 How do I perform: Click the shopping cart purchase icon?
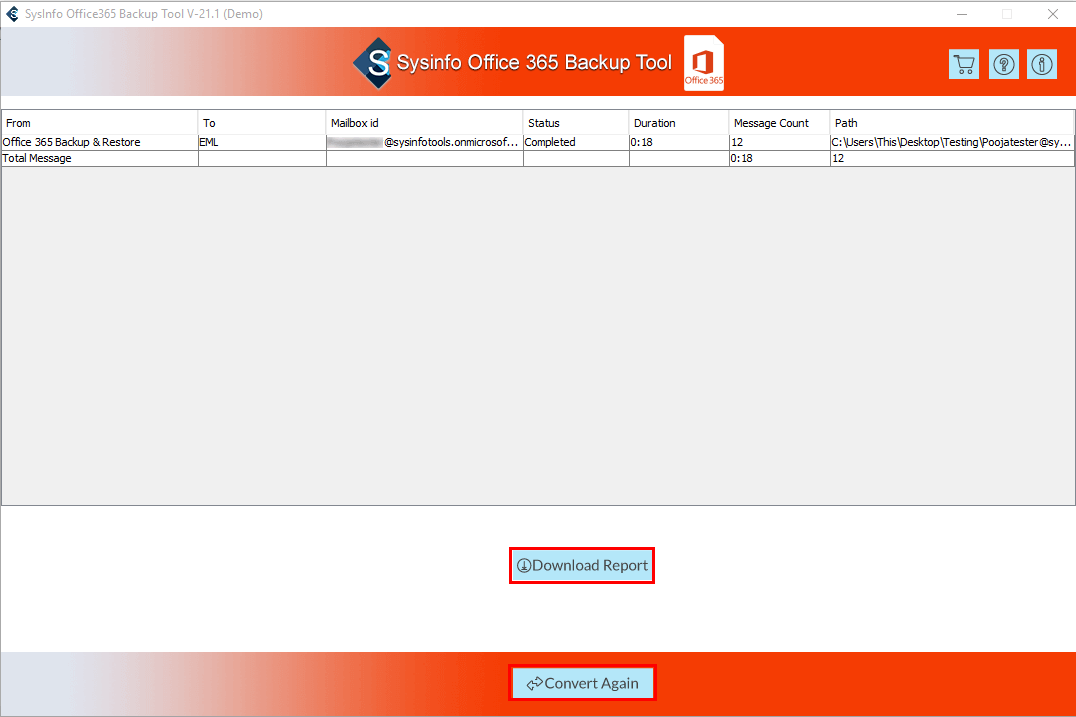[964, 64]
